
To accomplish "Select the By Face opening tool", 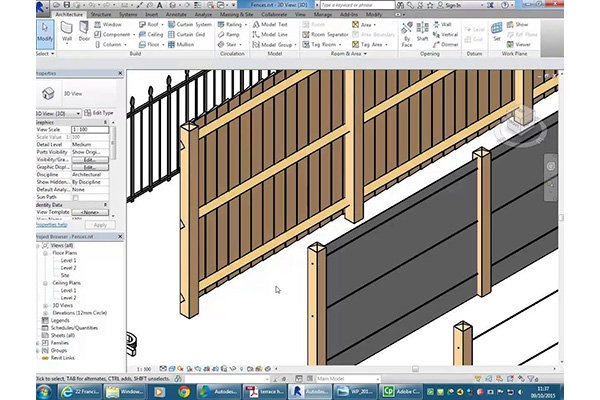I will pos(407,34).
